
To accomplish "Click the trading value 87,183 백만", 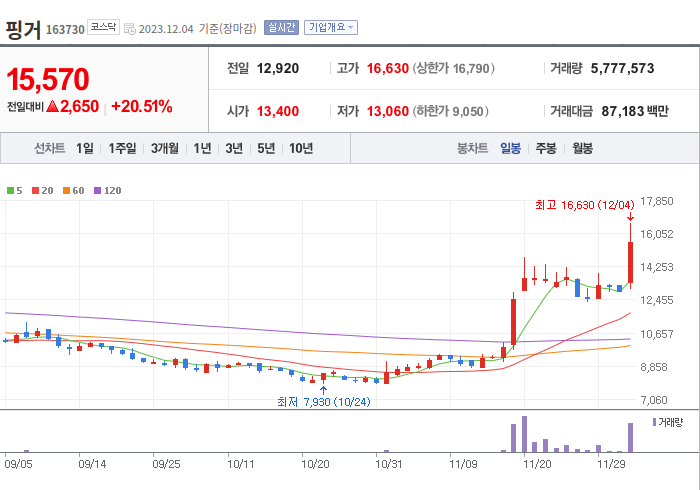I will [635, 111].
